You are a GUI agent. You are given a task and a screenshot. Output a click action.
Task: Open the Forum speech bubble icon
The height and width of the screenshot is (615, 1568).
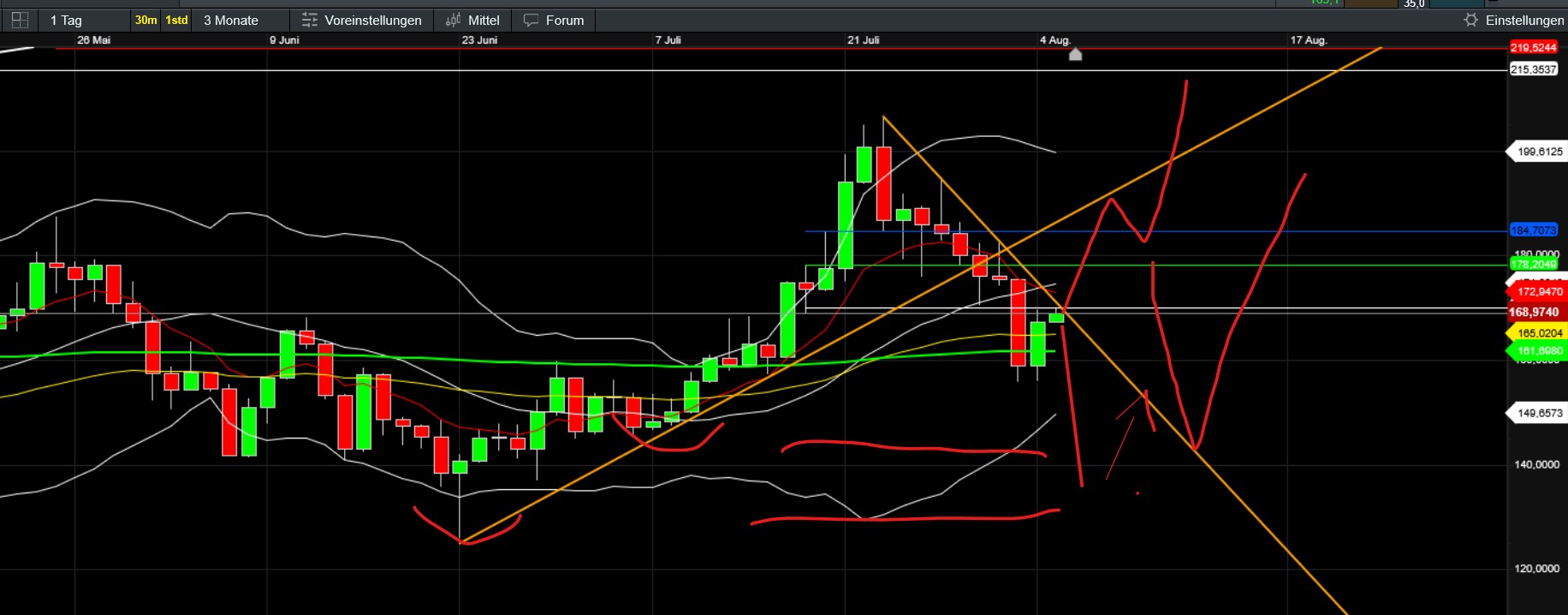(x=532, y=20)
